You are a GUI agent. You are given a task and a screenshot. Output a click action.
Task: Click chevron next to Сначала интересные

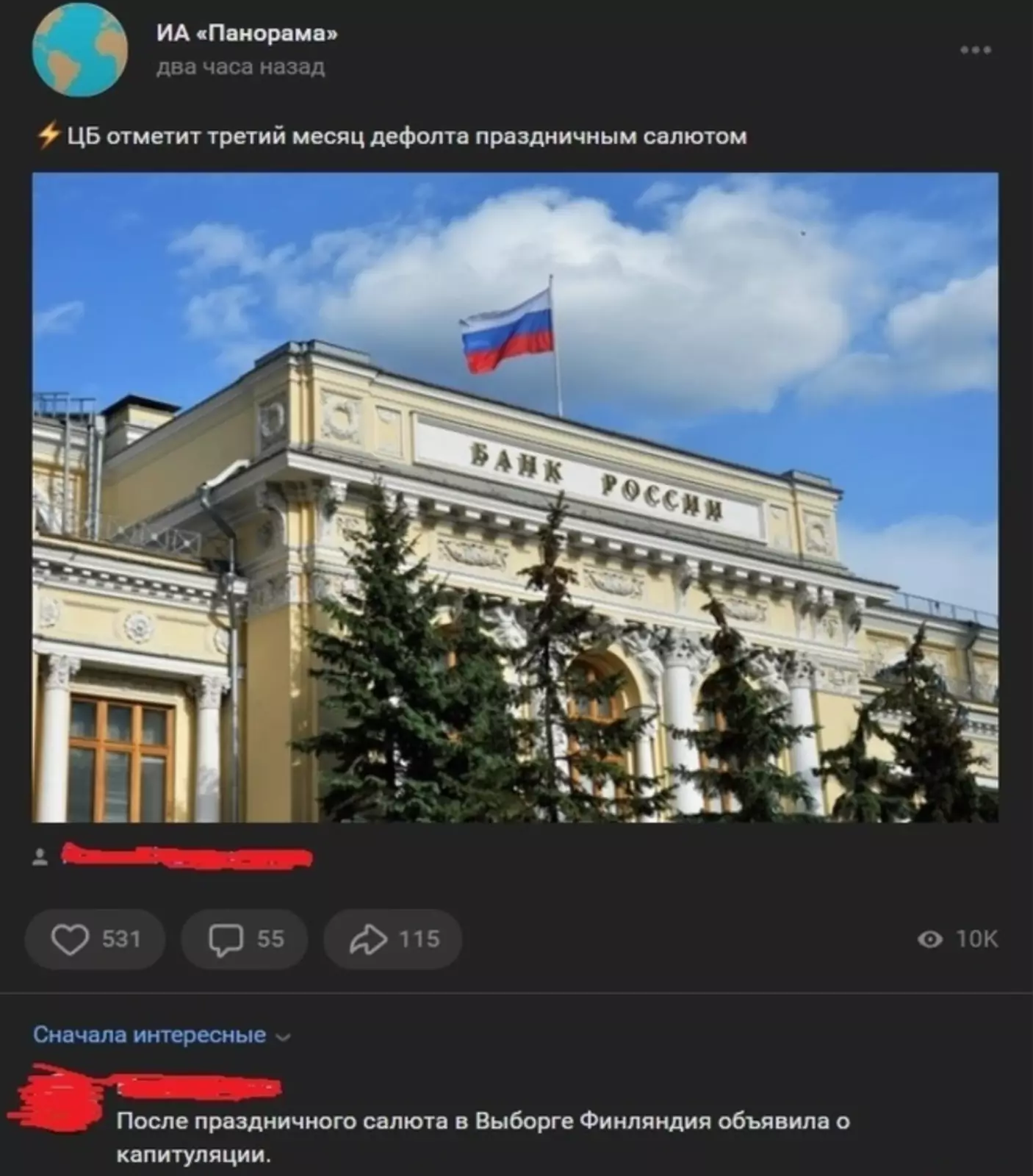tap(283, 1037)
